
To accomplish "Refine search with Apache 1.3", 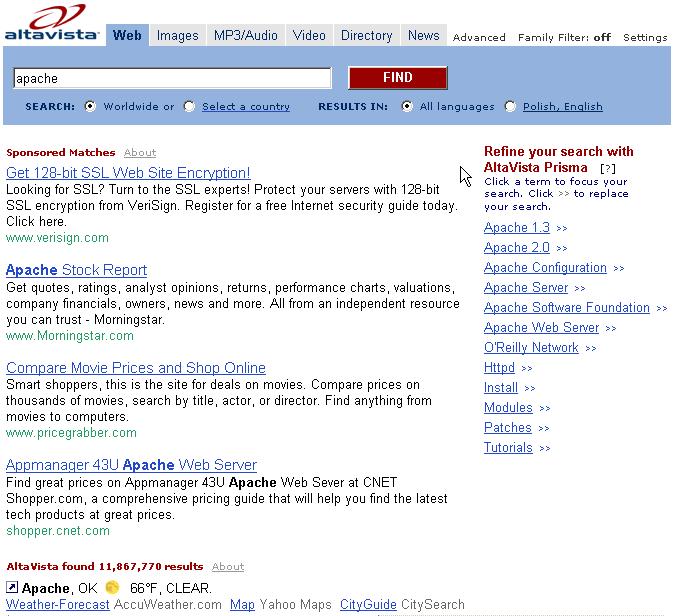I will [x=517, y=228].
